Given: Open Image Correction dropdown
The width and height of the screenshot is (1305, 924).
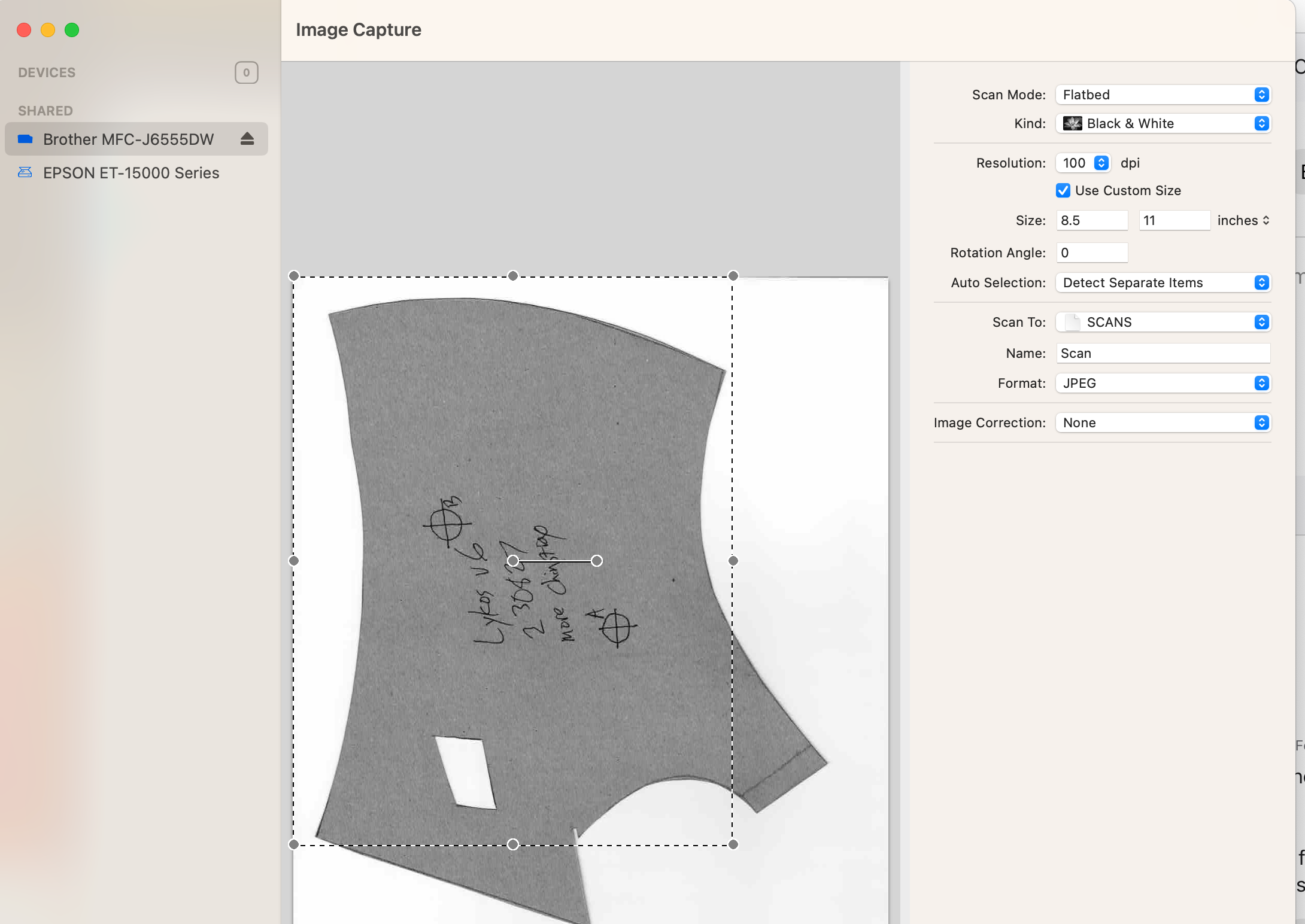Looking at the screenshot, I should tap(1163, 423).
